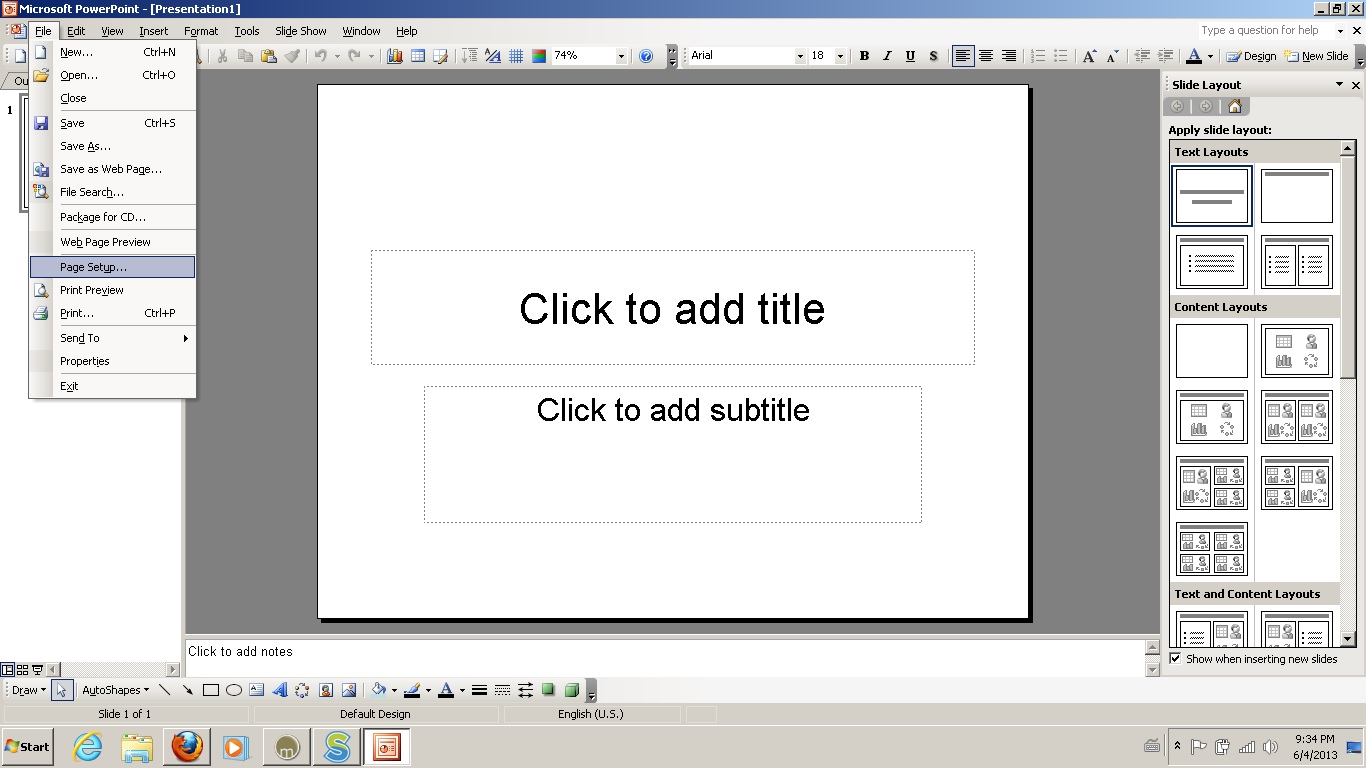Increase font size icon

1090,56
